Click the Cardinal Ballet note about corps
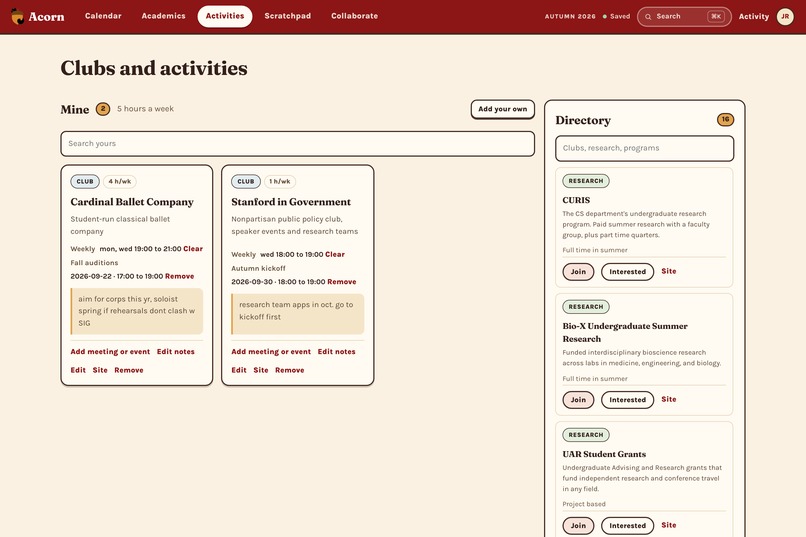The width and height of the screenshot is (806, 537). (137, 311)
